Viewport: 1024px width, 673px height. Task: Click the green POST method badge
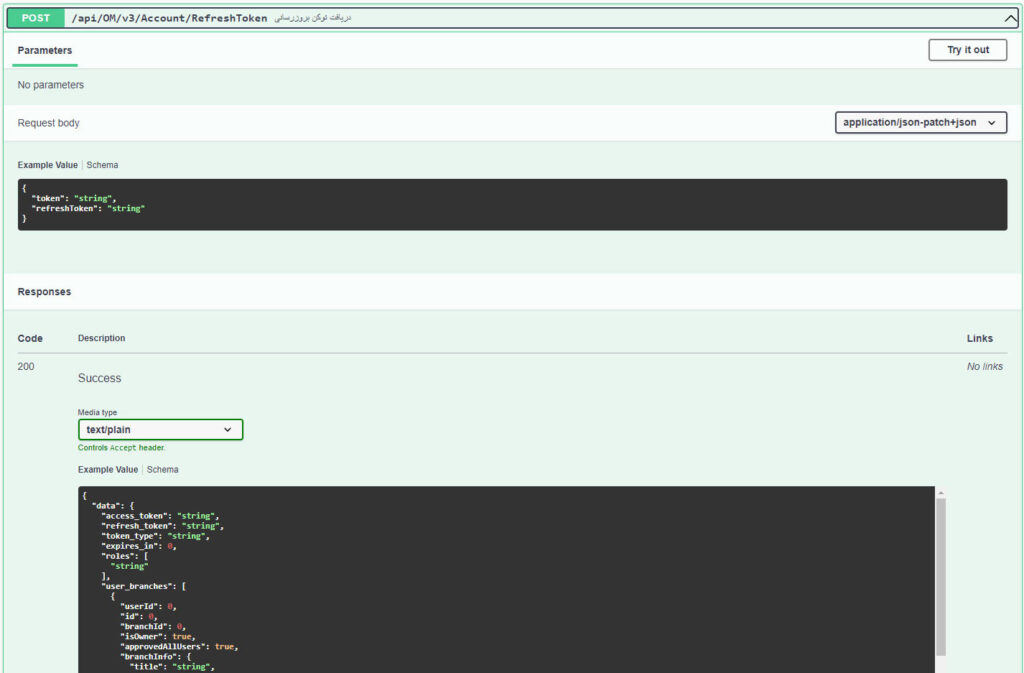click(x=35, y=18)
